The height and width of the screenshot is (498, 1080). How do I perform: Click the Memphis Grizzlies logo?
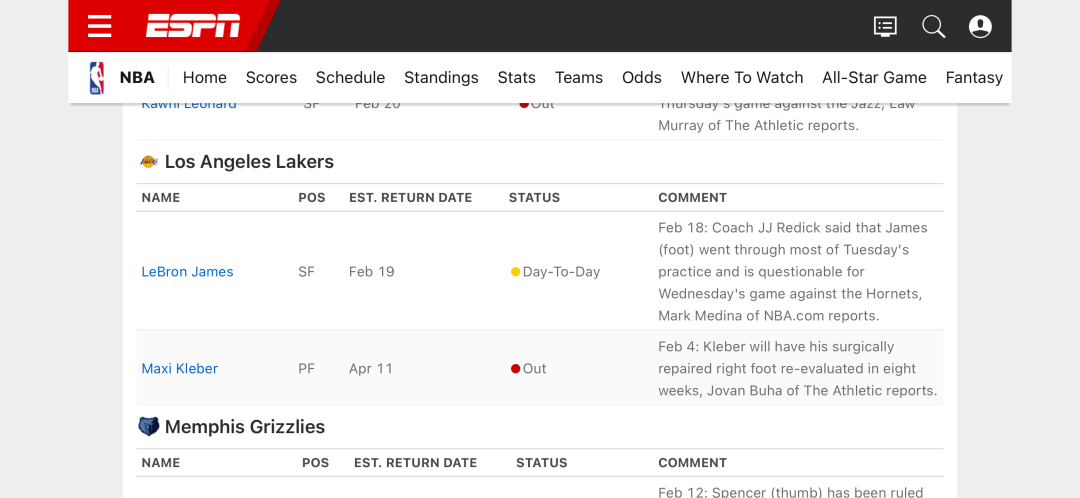[x=149, y=426]
